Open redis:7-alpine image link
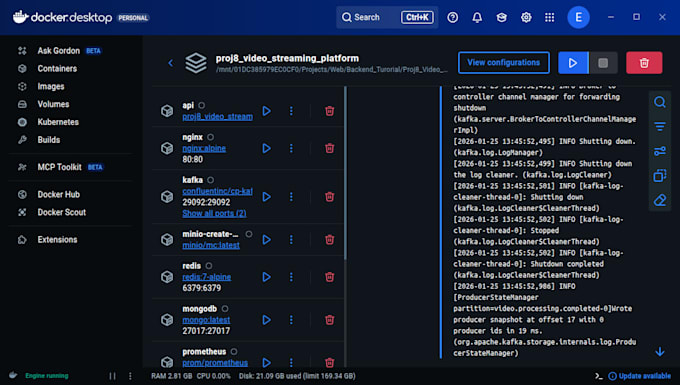The width and height of the screenshot is (680, 385). pos(206,277)
